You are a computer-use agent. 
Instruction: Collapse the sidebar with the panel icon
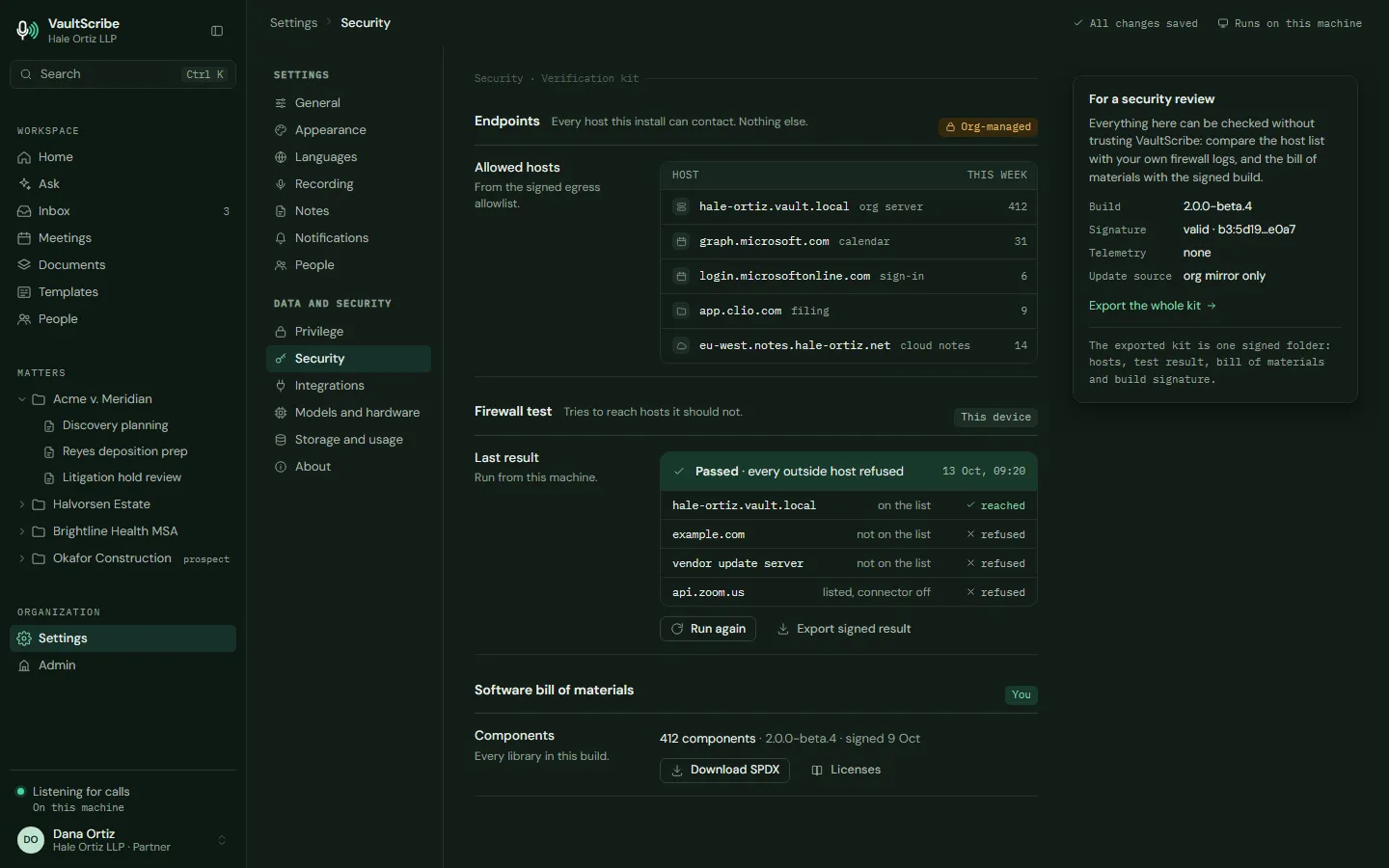(217, 31)
